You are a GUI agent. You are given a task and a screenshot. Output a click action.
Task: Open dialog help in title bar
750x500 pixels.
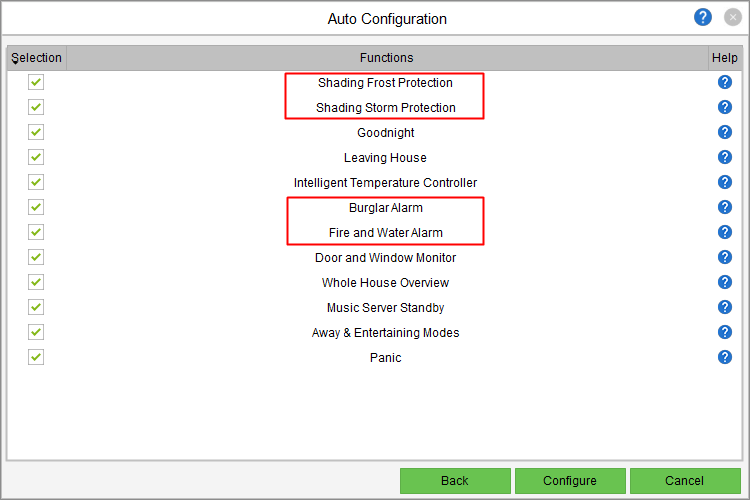coord(703,17)
